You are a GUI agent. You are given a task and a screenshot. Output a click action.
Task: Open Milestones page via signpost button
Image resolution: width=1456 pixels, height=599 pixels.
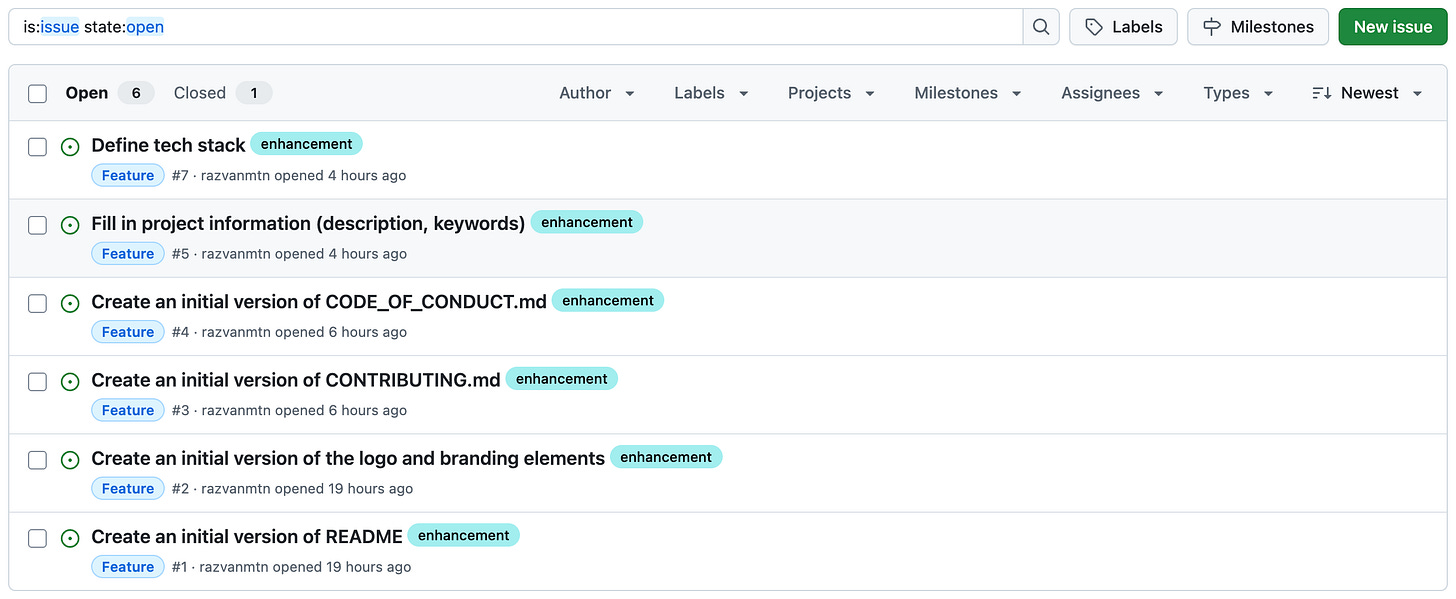pyautogui.click(x=1257, y=27)
